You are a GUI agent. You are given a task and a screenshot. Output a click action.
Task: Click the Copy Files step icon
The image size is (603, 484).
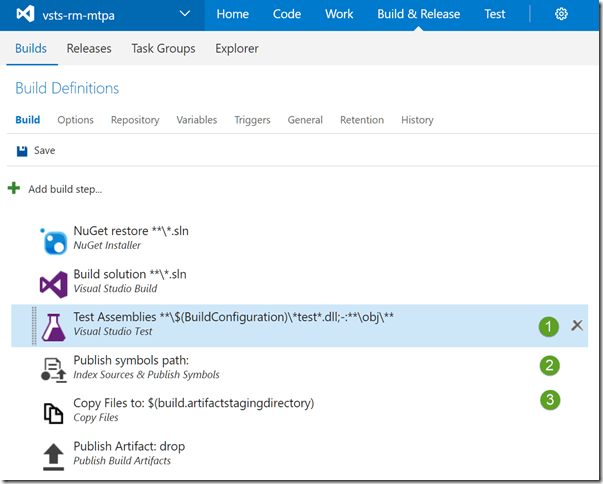point(53,411)
